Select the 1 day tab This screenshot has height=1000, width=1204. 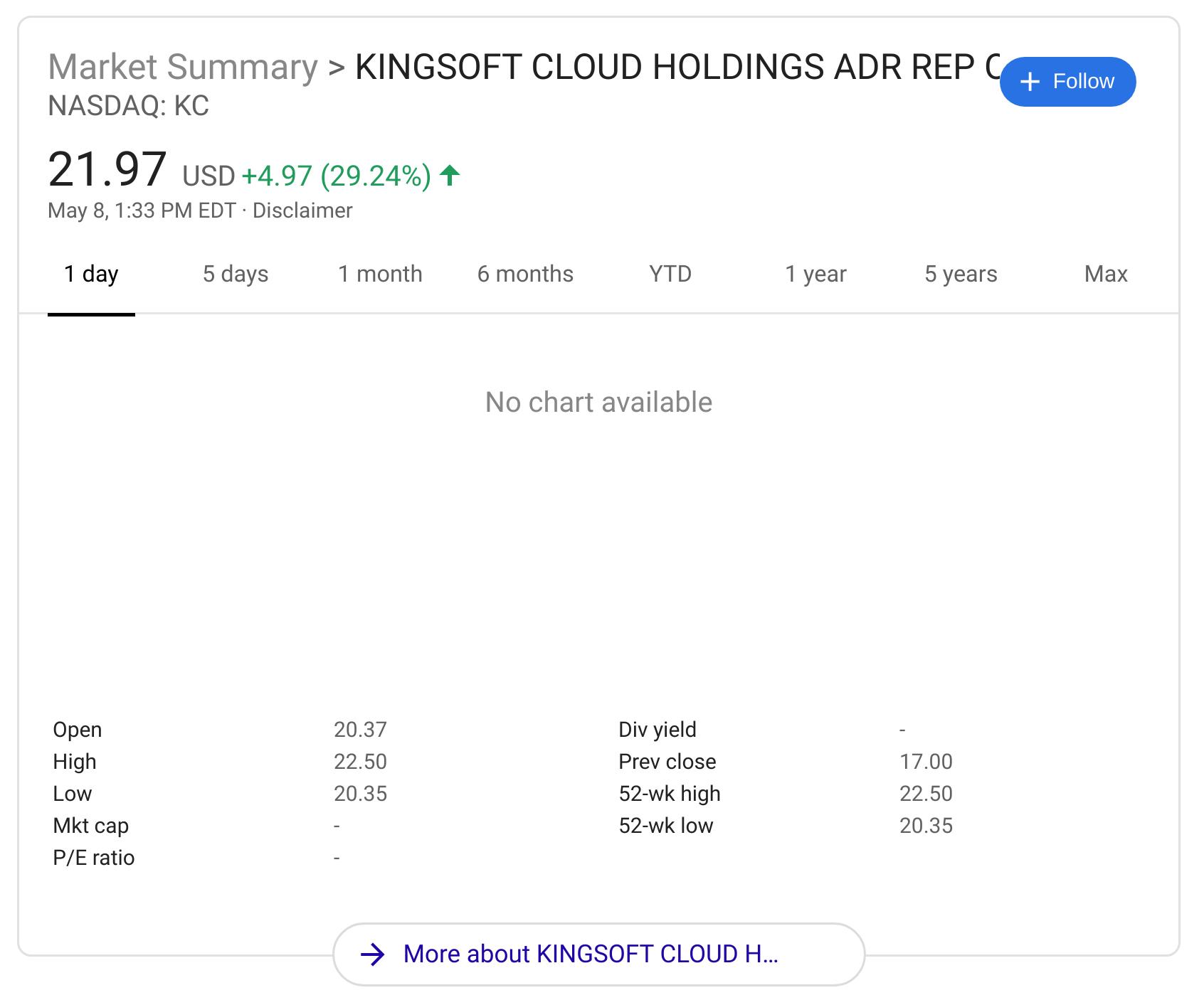click(x=91, y=274)
